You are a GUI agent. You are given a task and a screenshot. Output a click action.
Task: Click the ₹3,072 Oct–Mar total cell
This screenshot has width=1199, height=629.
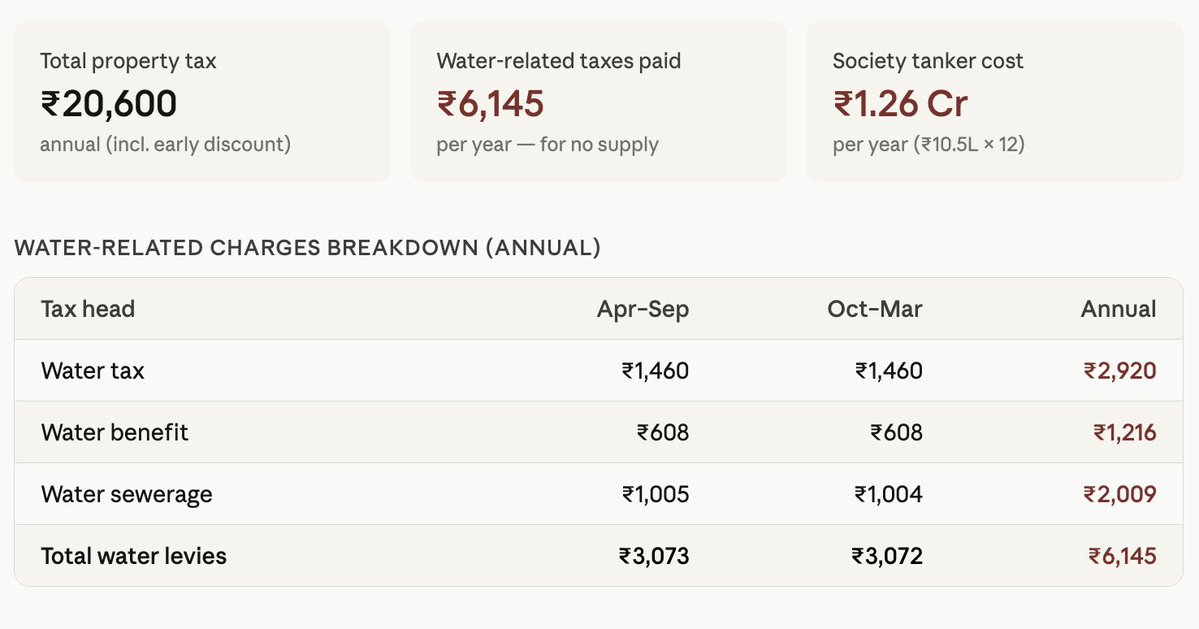pyautogui.click(x=887, y=556)
